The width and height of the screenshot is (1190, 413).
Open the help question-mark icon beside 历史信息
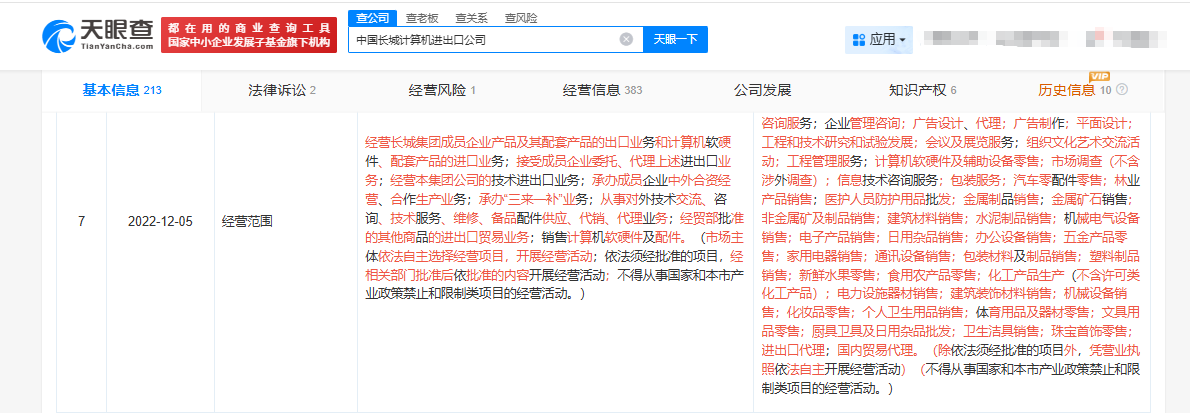(x=1122, y=90)
